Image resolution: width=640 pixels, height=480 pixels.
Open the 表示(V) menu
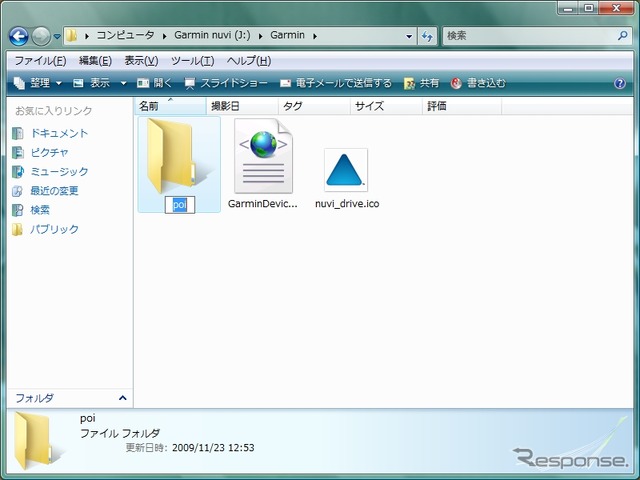pos(141,61)
